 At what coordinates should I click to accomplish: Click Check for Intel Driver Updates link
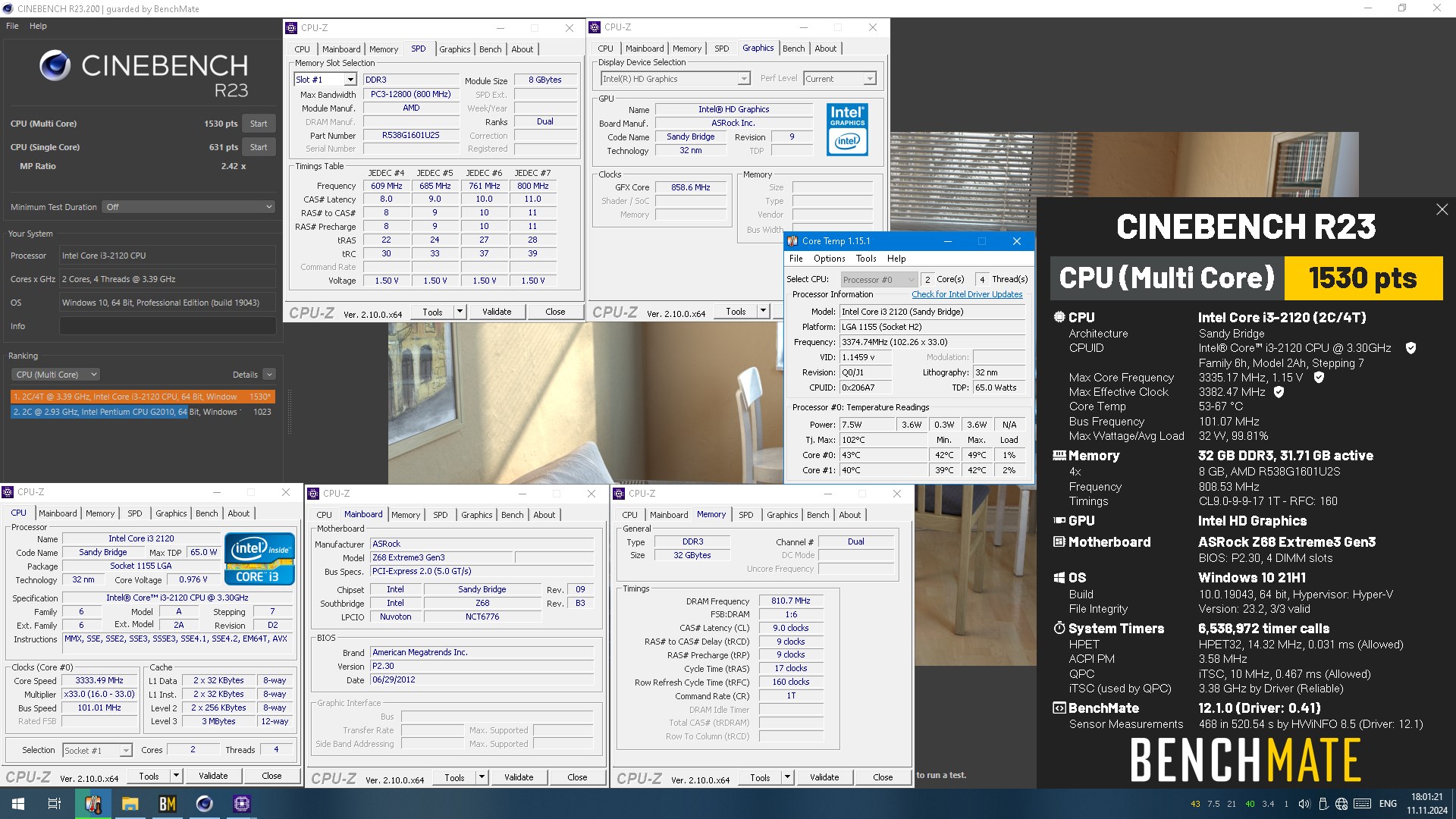(967, 294)
